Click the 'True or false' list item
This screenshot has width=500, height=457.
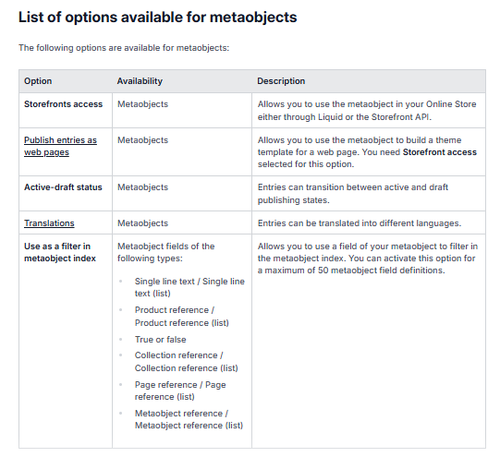(x=160, y=339)
